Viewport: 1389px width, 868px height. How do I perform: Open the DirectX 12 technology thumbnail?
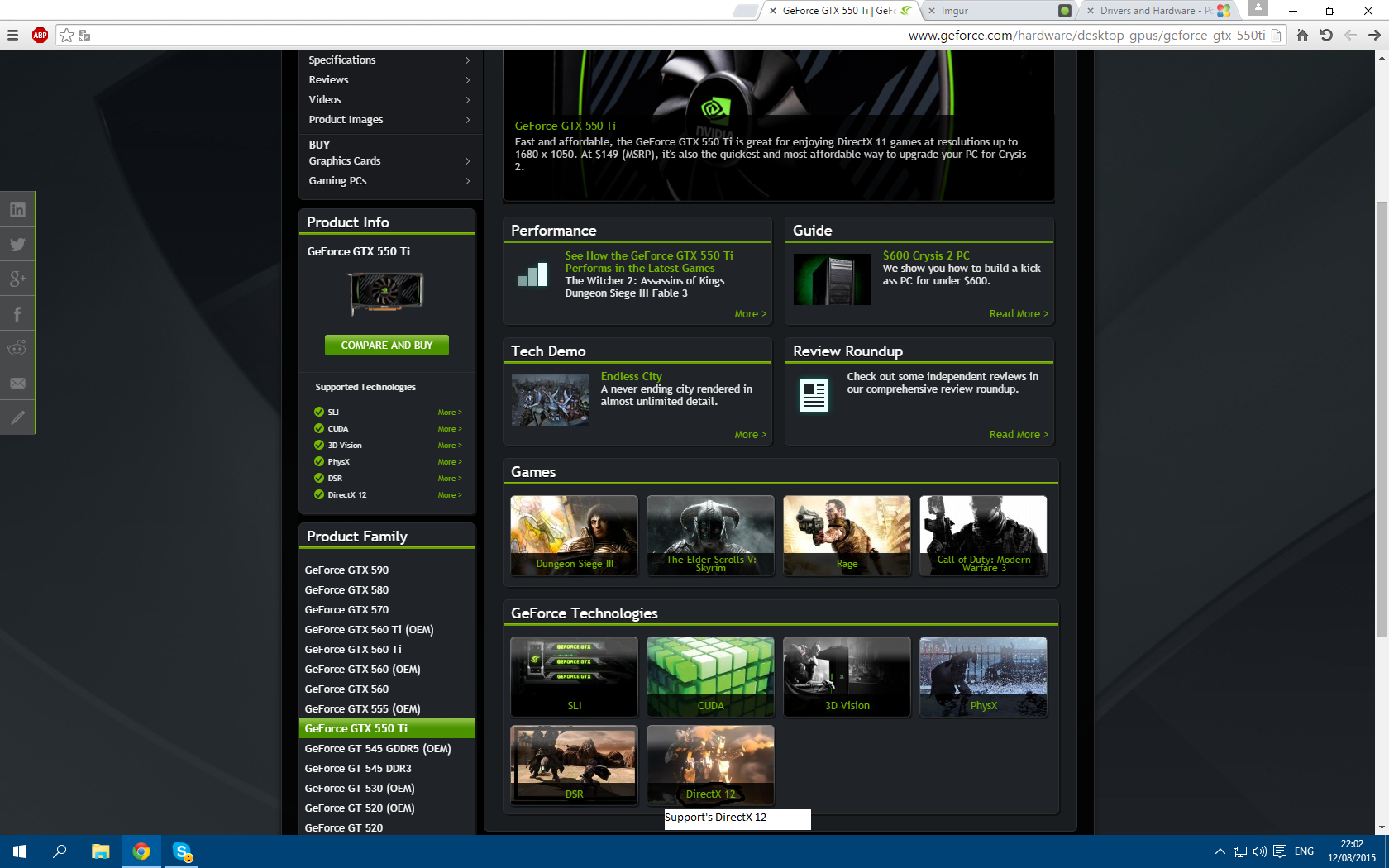710,765
